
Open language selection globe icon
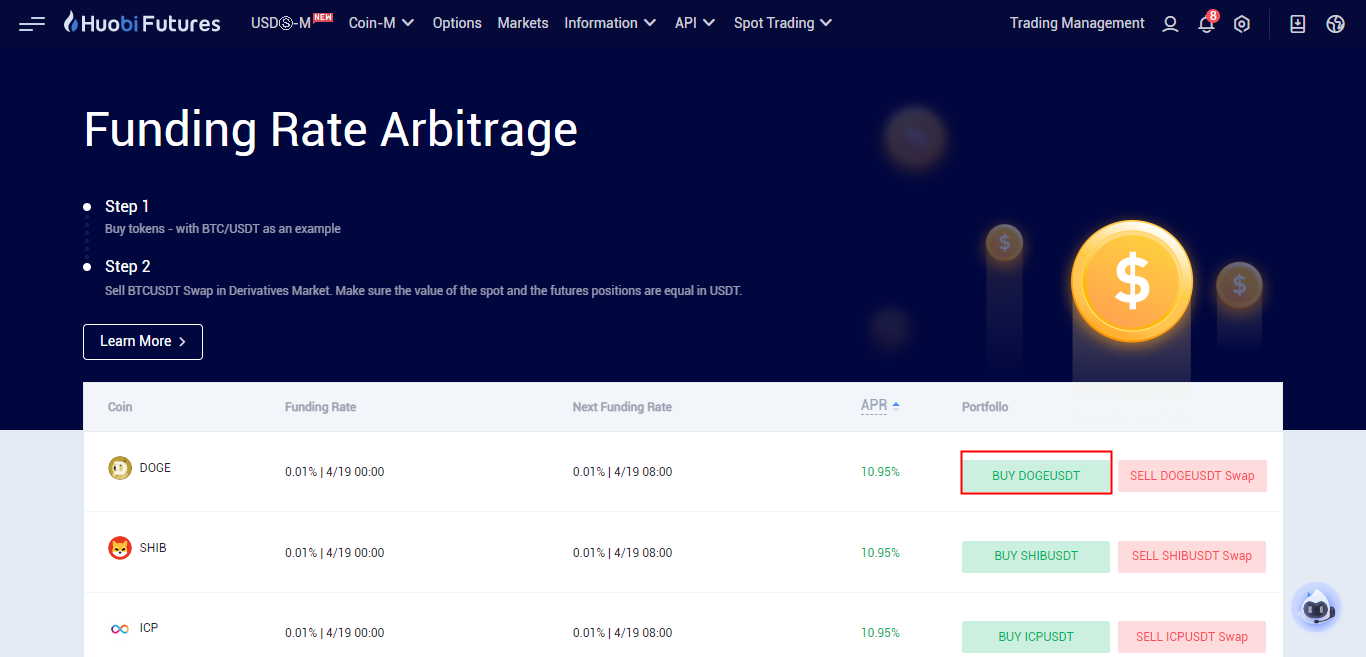click(x=1335, y=24)
